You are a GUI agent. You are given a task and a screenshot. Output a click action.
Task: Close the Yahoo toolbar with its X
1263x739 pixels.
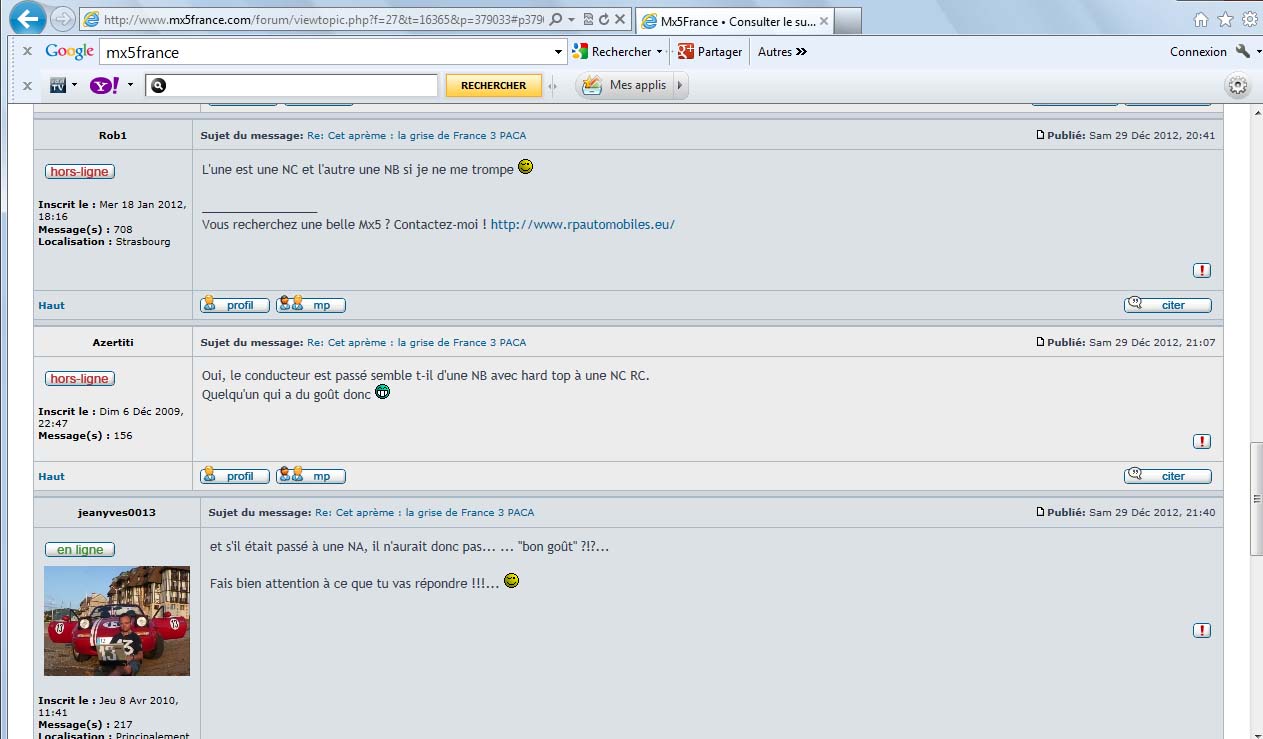point(27,85)
